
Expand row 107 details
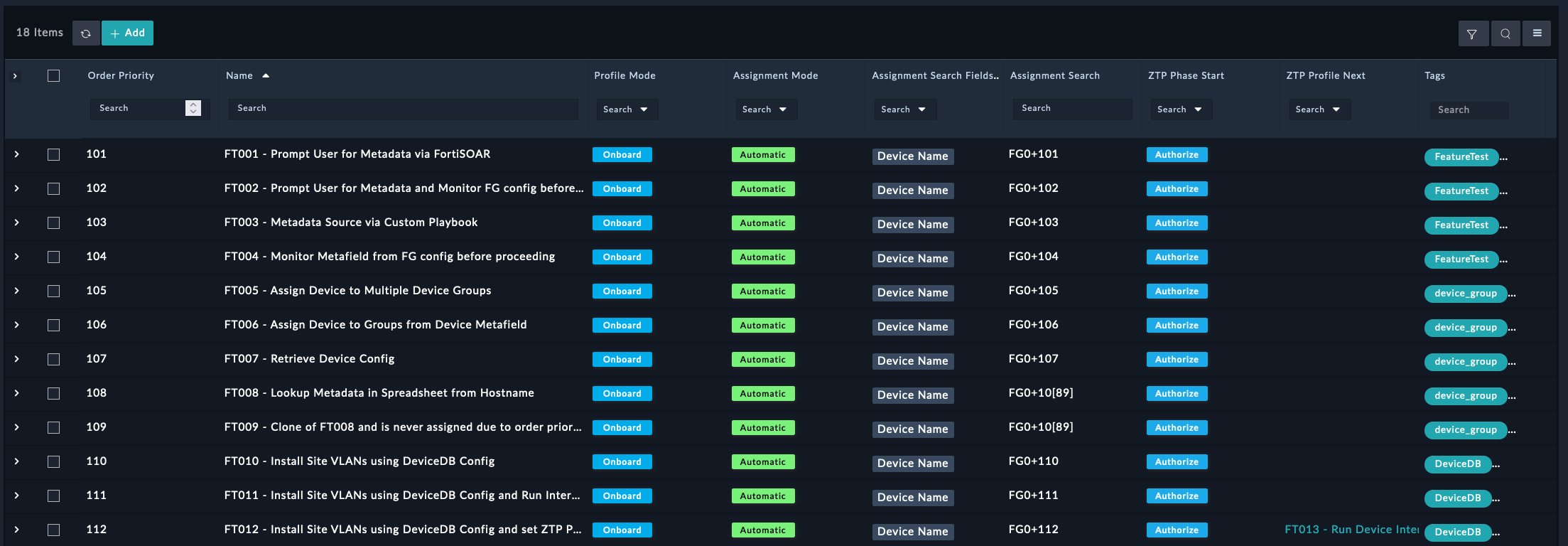(16, 359)
